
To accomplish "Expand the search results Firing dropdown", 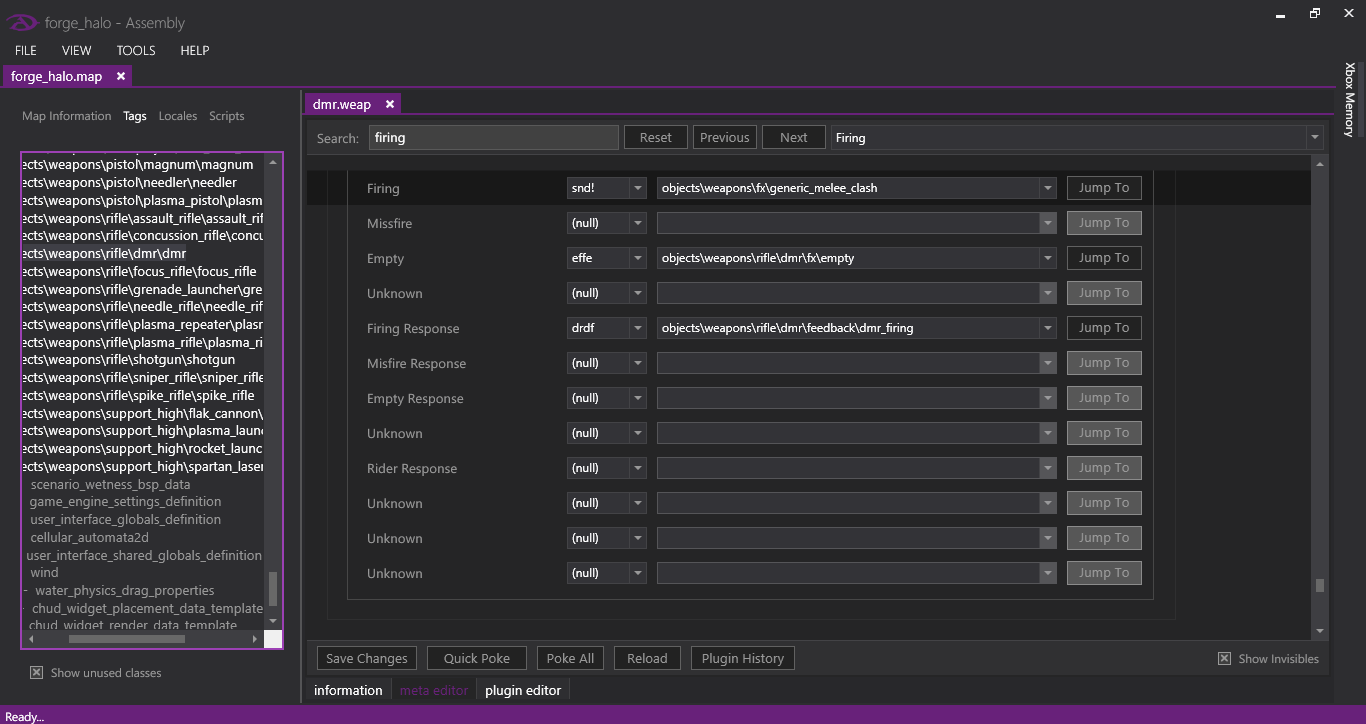I will [1314, 138].
